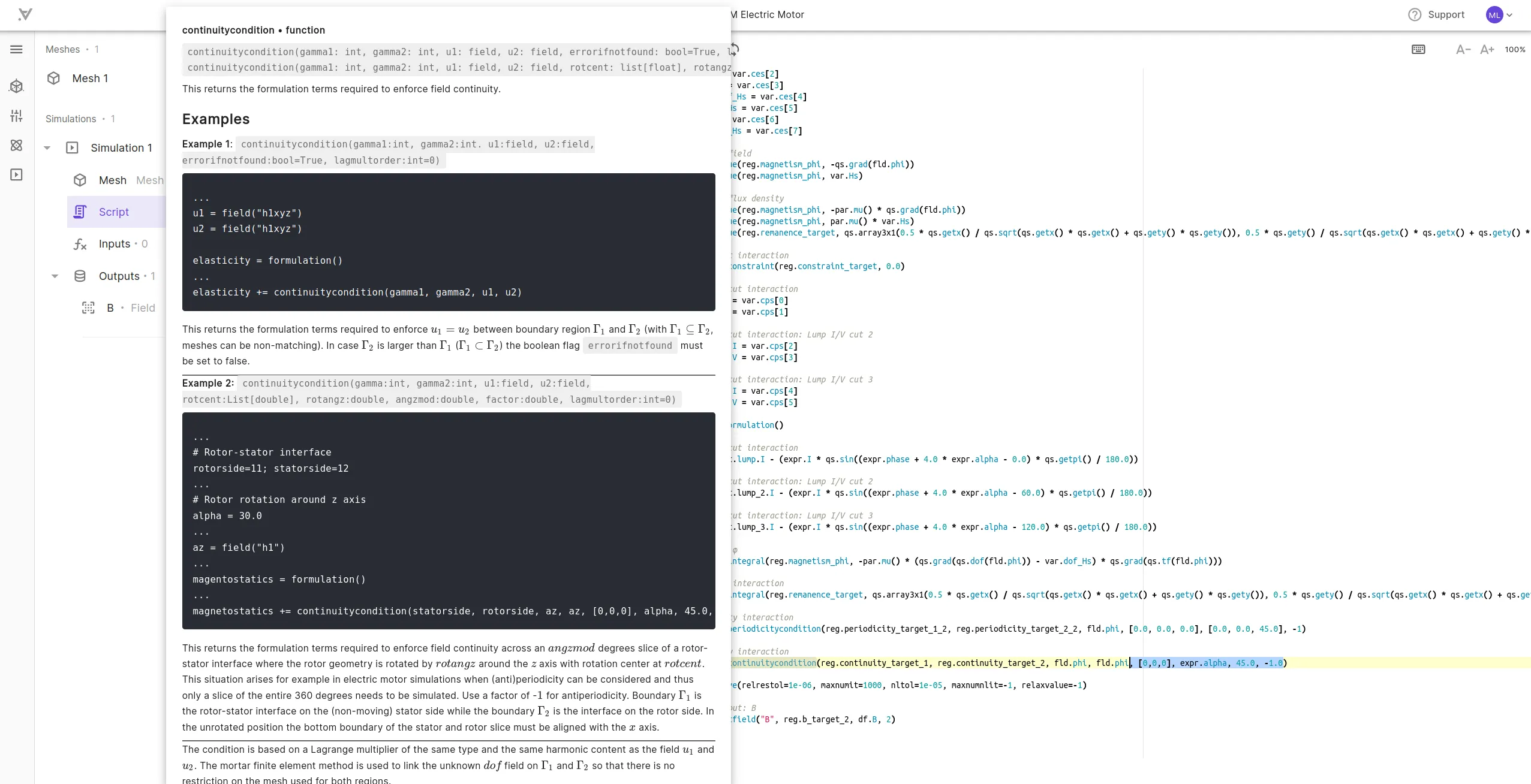Click the errorifnotfound inline code
Screen dimensions: 1531x784
point(630,345)
